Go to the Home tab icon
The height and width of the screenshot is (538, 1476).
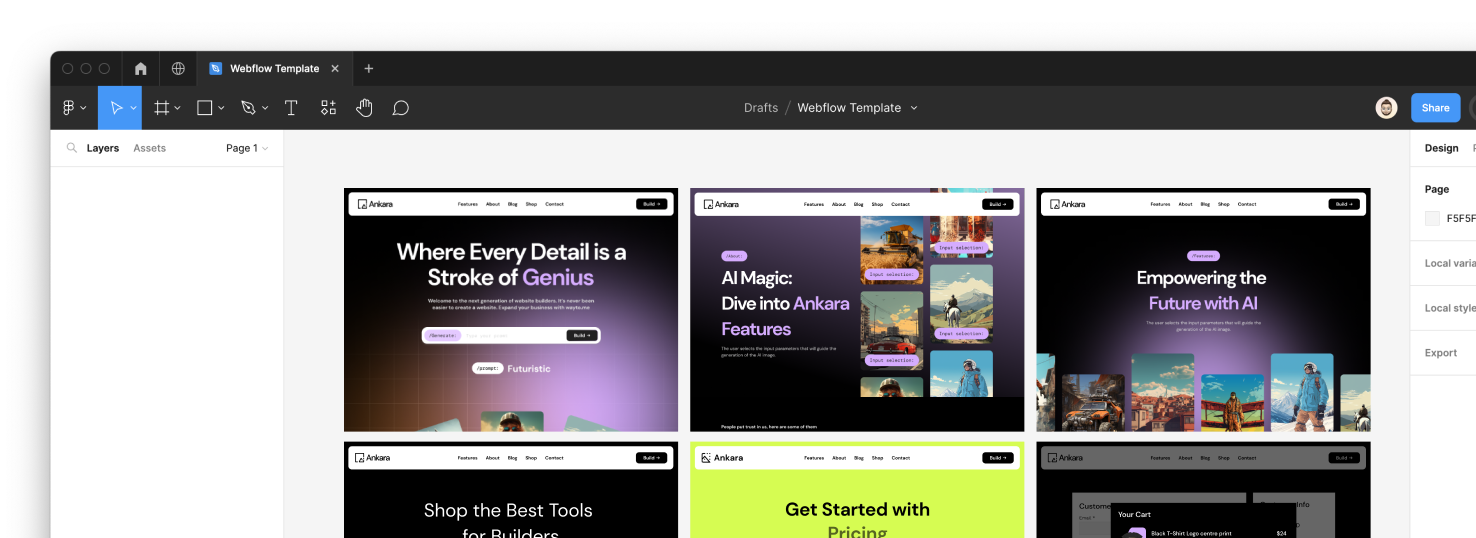click(140, 69)
